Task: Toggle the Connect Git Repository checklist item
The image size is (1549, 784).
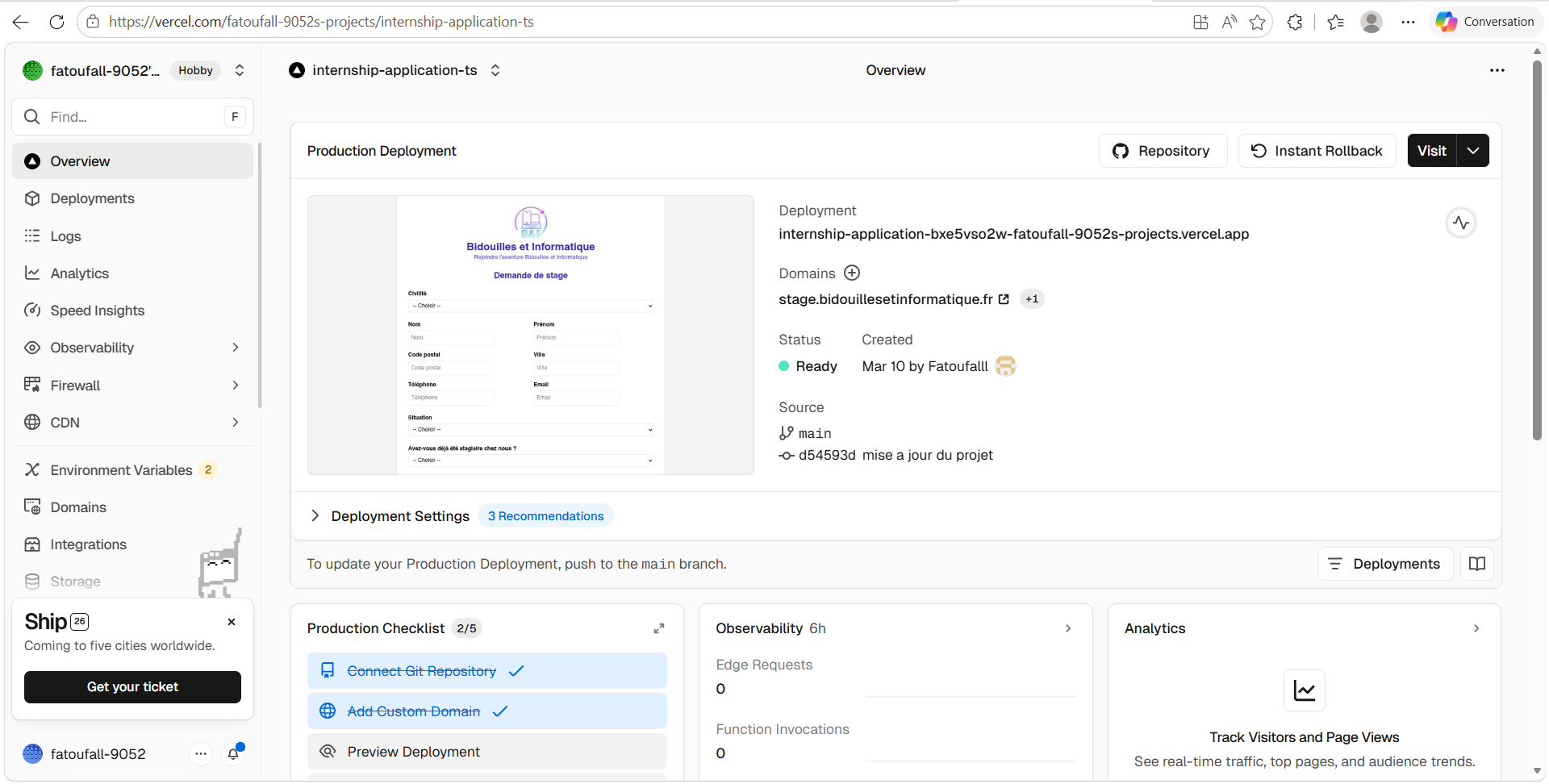Action: click(487, 671)
